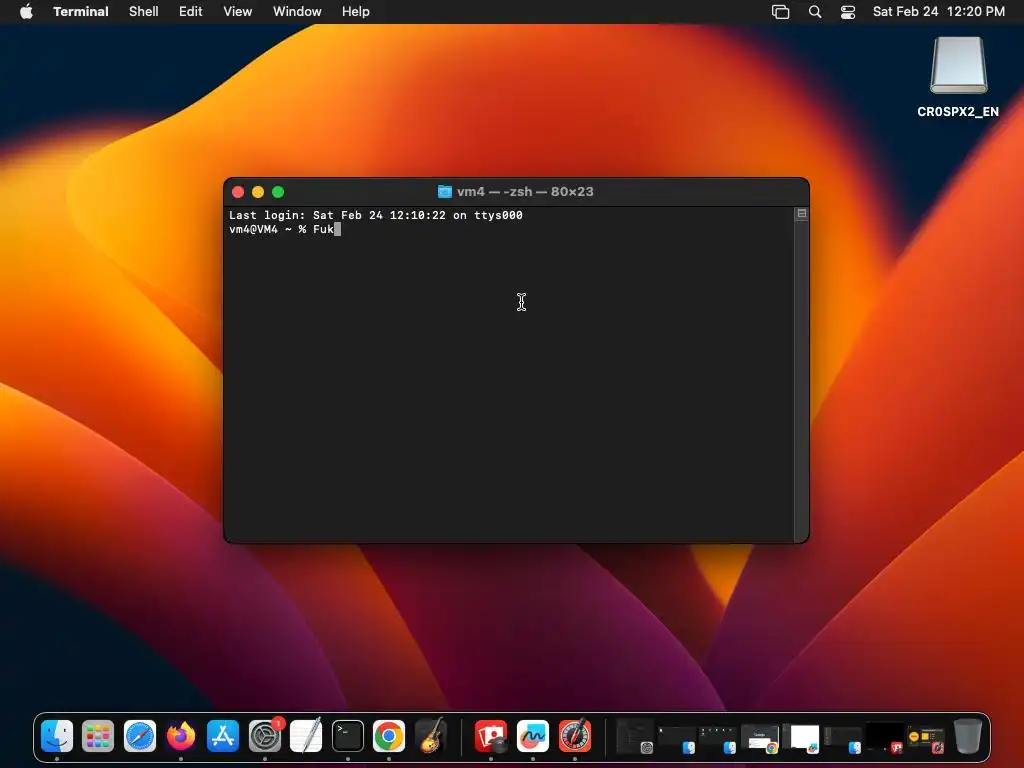Viewport: 1024px width, 768px height.
Task: Restore minimized System Settings window thumbnail
Action: coord(635,737)
